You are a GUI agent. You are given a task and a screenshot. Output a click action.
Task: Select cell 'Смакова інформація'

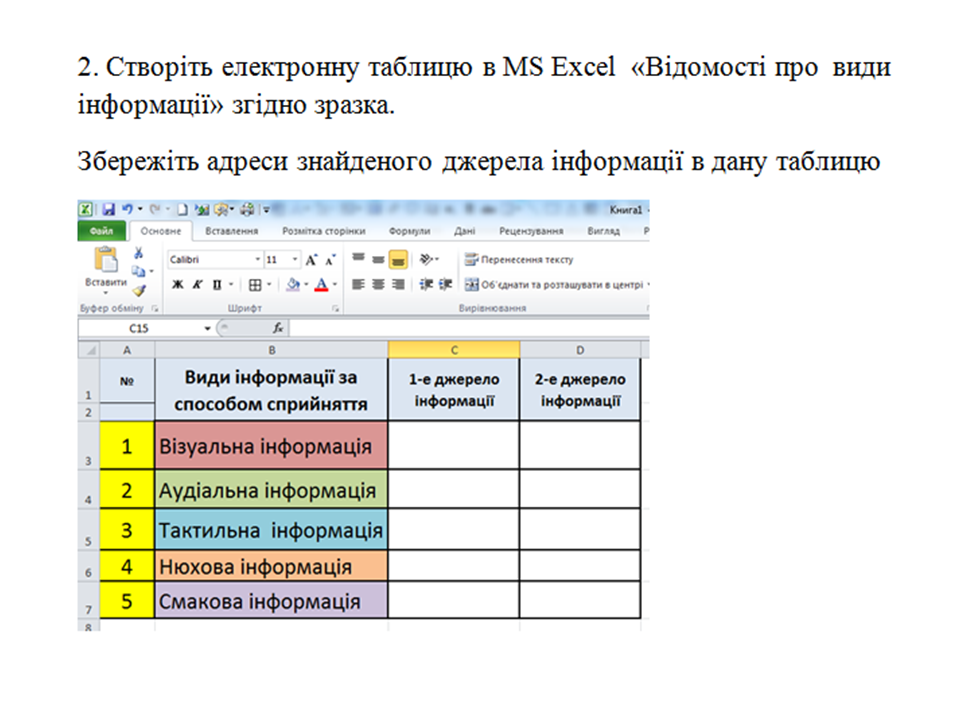click(x=271, y=601)
